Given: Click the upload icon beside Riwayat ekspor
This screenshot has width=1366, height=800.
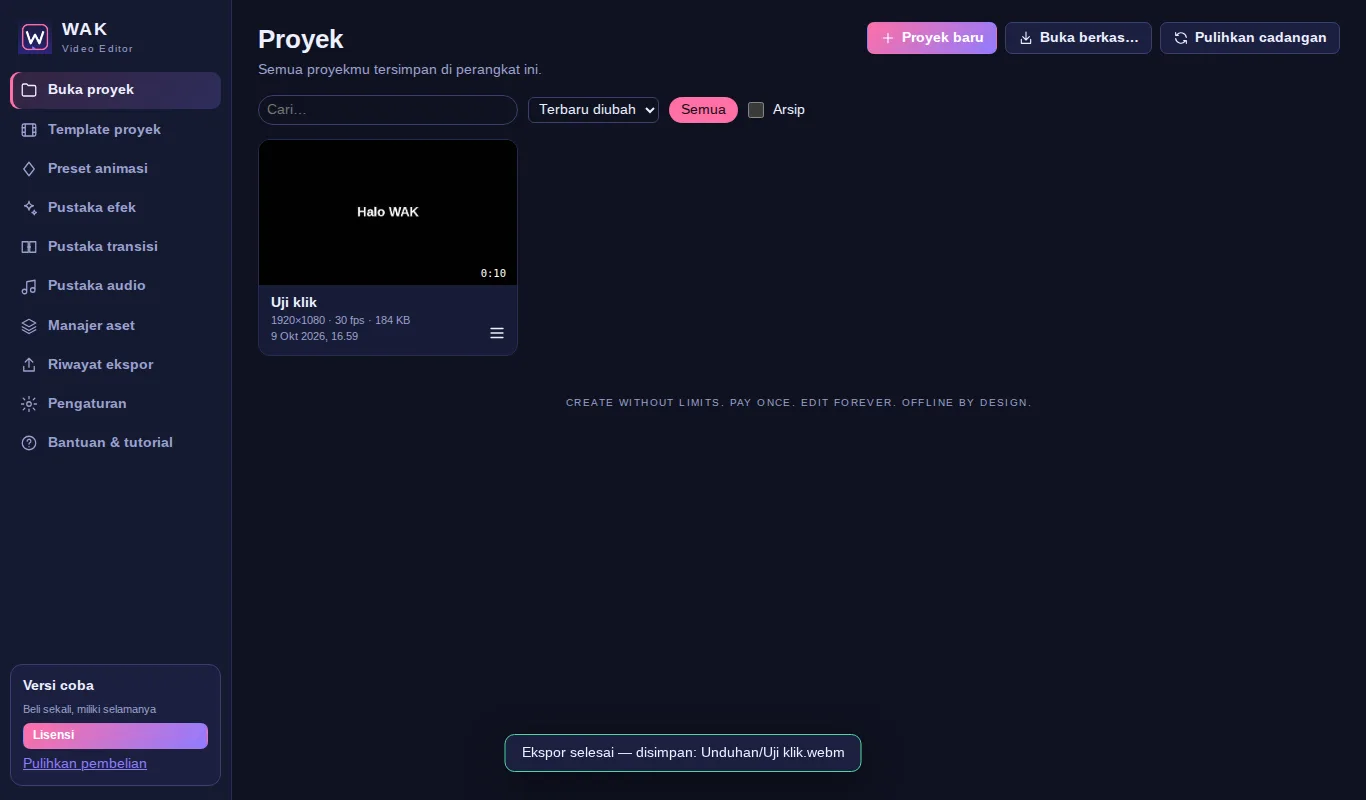Looking at the screenshot, I should [x=29, y=365].
